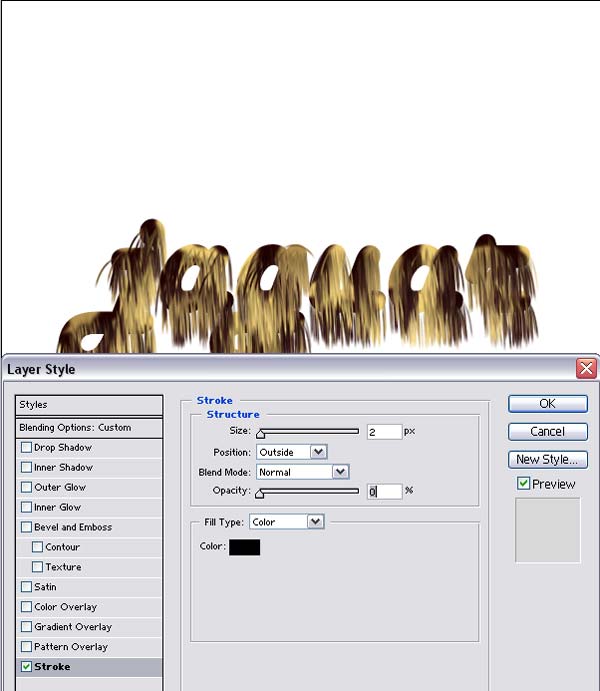Check the Texture option box
600x691 pixels.
pos(37,567)
